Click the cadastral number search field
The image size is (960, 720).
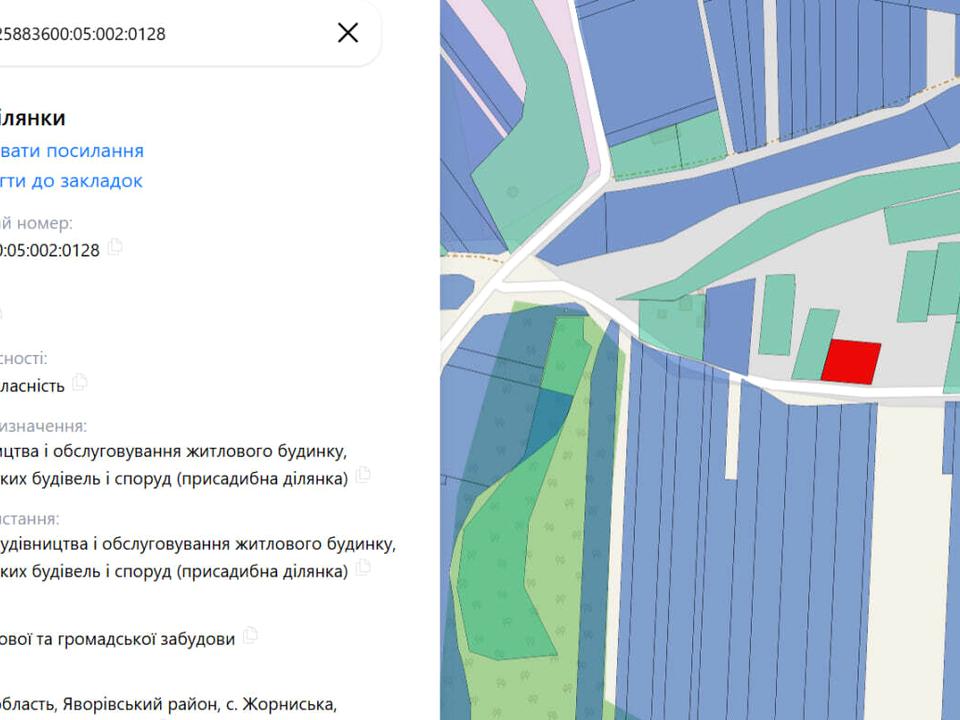coord(150,33)
